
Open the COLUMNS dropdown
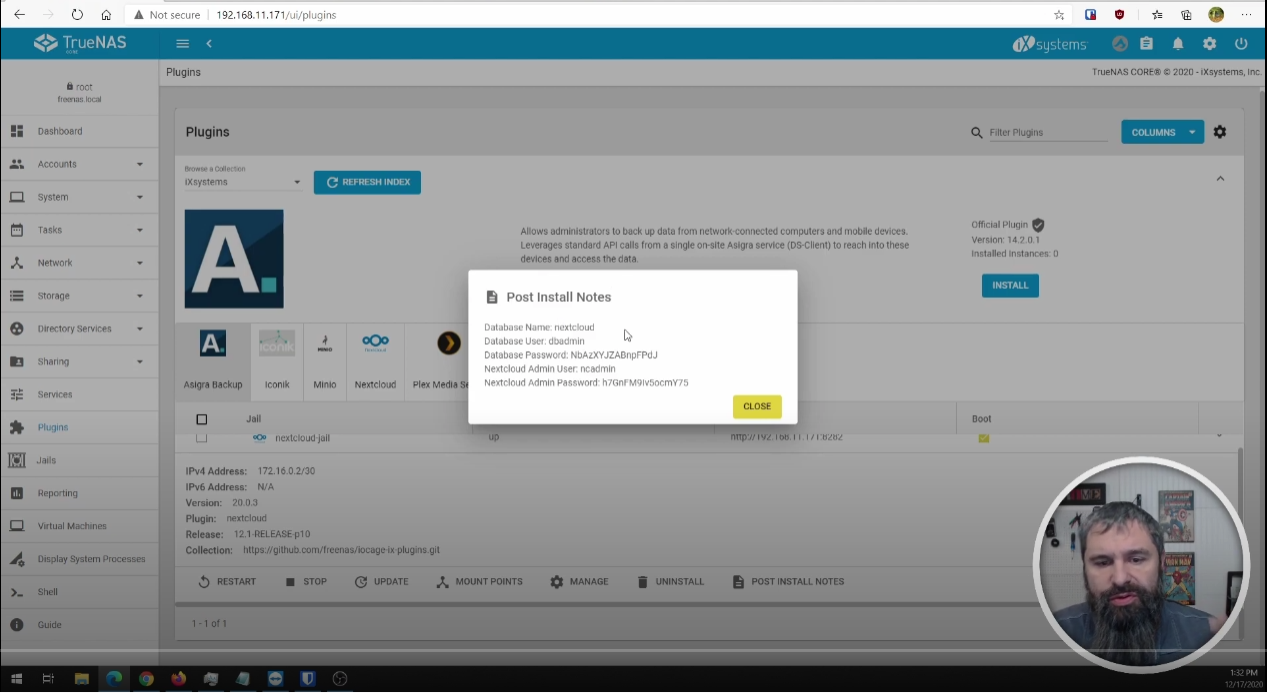(1162, 132)
